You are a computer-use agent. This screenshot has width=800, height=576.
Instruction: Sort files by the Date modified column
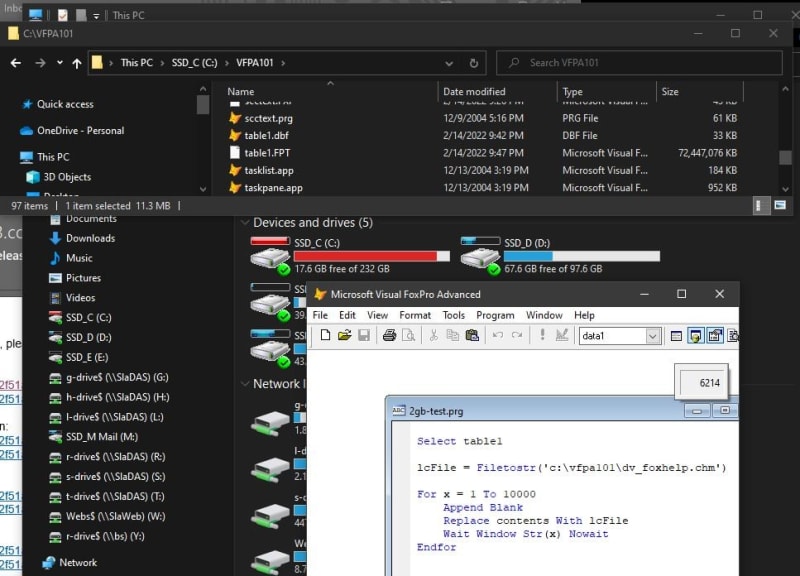[x=474, y=91]
